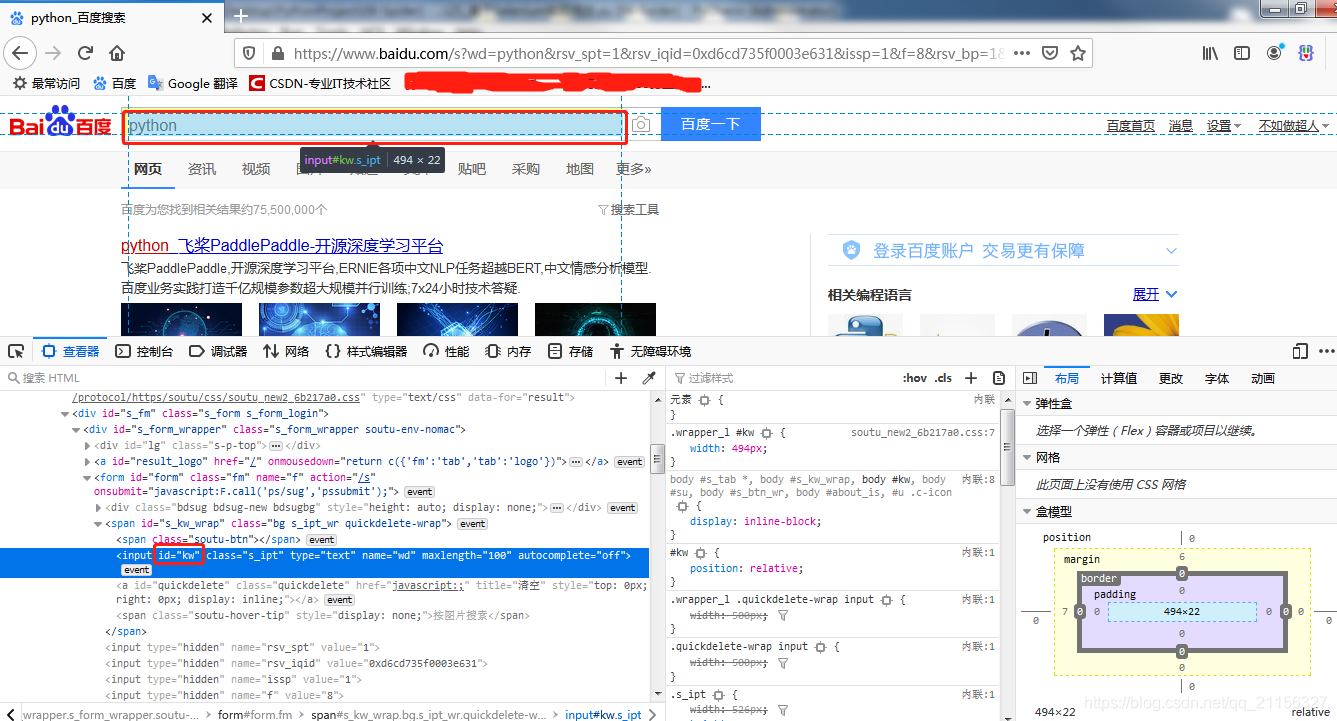The image size is (1337, 721).
Task: Collapse the form#form node
Action: click(87, 477)
